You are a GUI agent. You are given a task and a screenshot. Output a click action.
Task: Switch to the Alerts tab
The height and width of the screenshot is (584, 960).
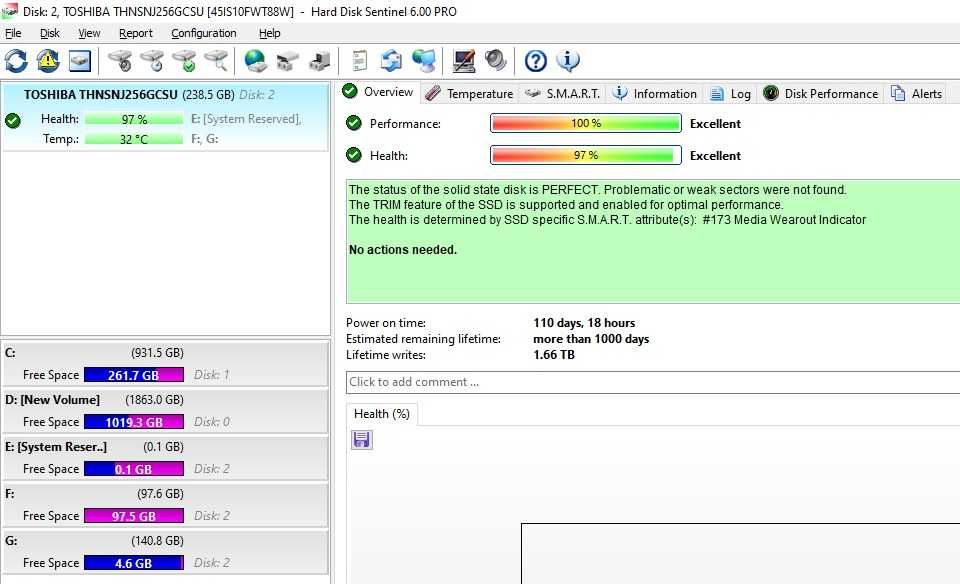pyautogui.click(x=917, y=93)
